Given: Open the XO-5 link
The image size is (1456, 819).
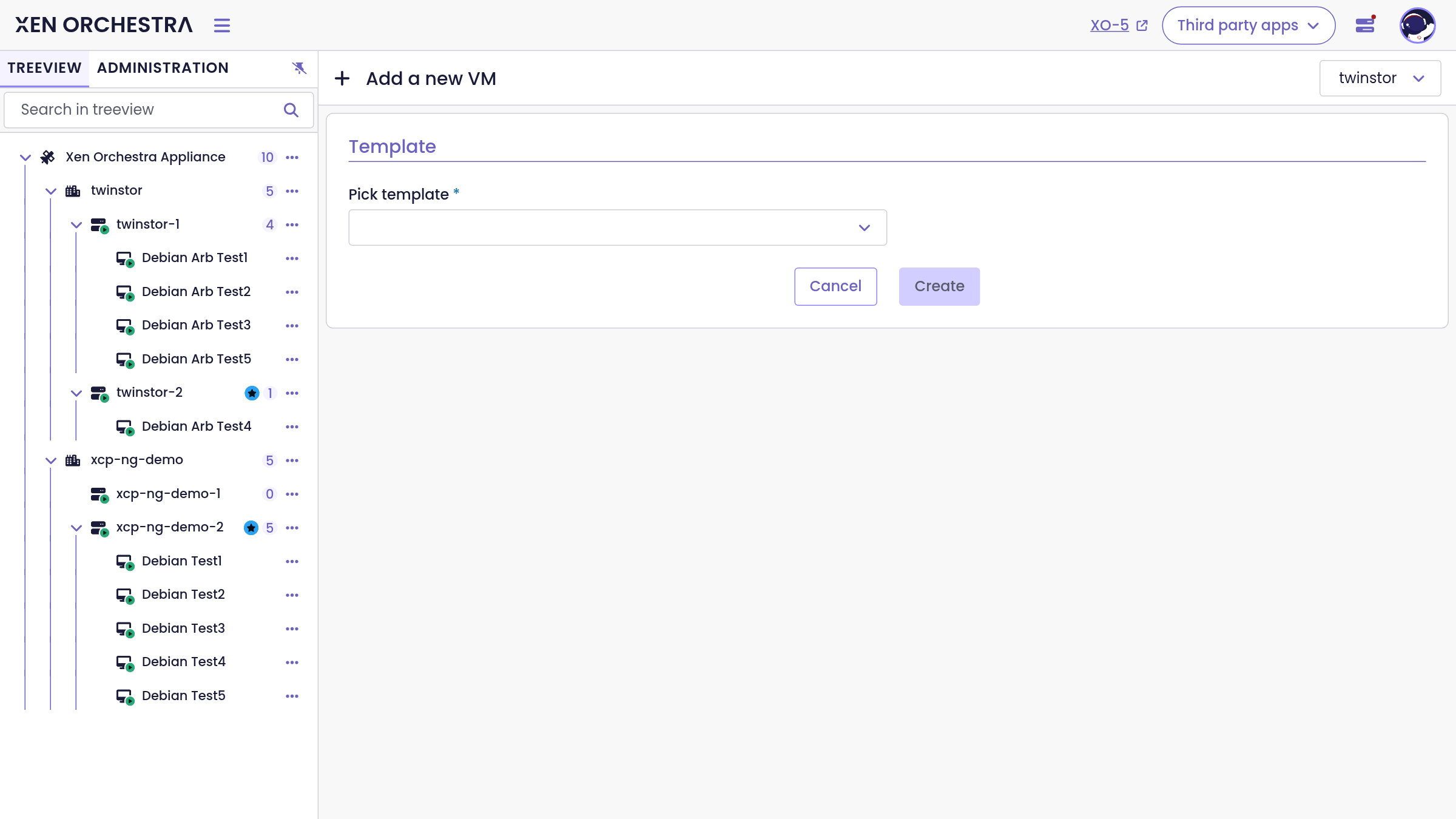Looking at the screenshot, I should (x=1110, y=25).
